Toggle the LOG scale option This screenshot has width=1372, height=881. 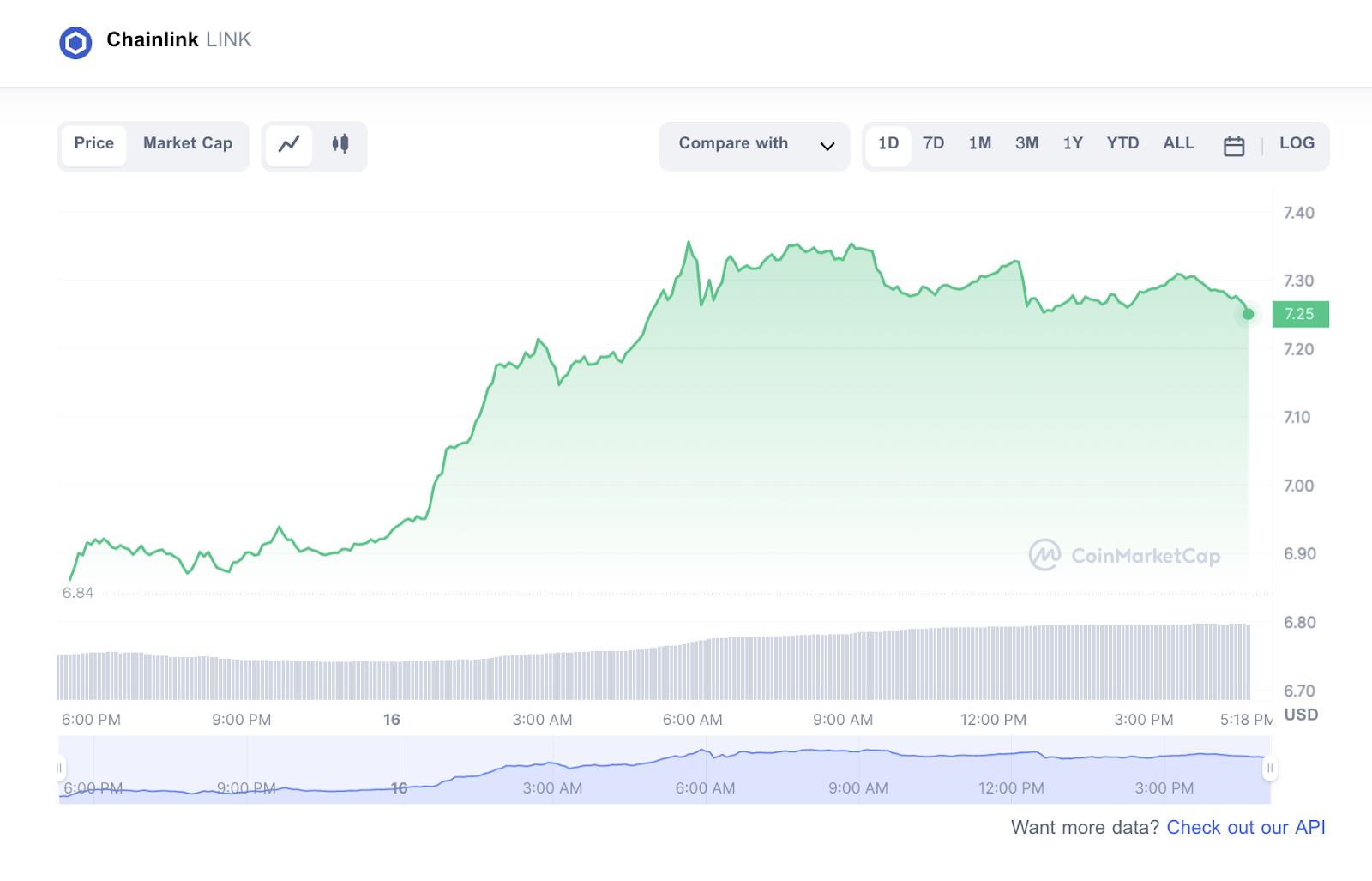(1297, 144)
